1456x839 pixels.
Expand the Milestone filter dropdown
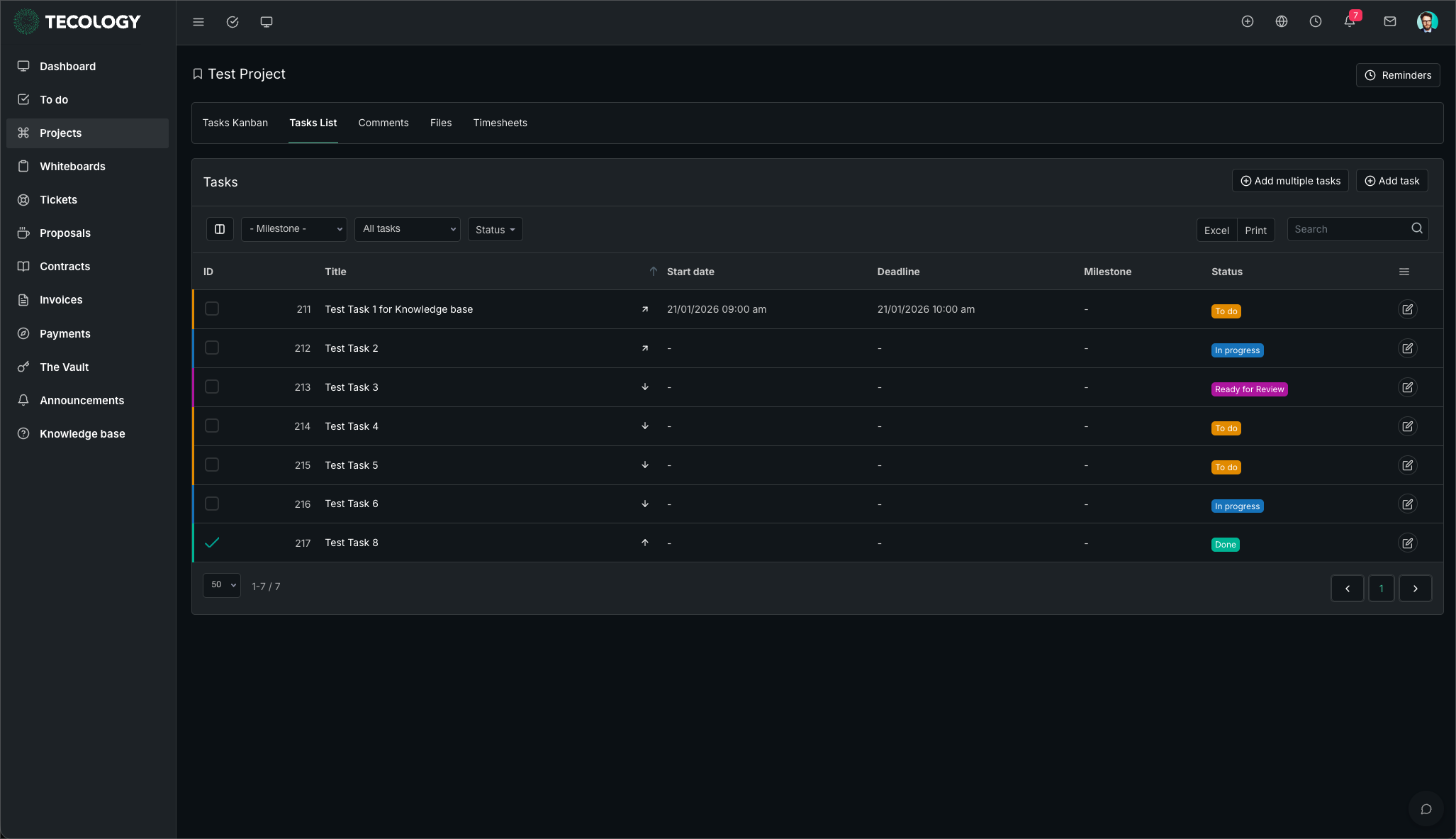coord(293,229)
